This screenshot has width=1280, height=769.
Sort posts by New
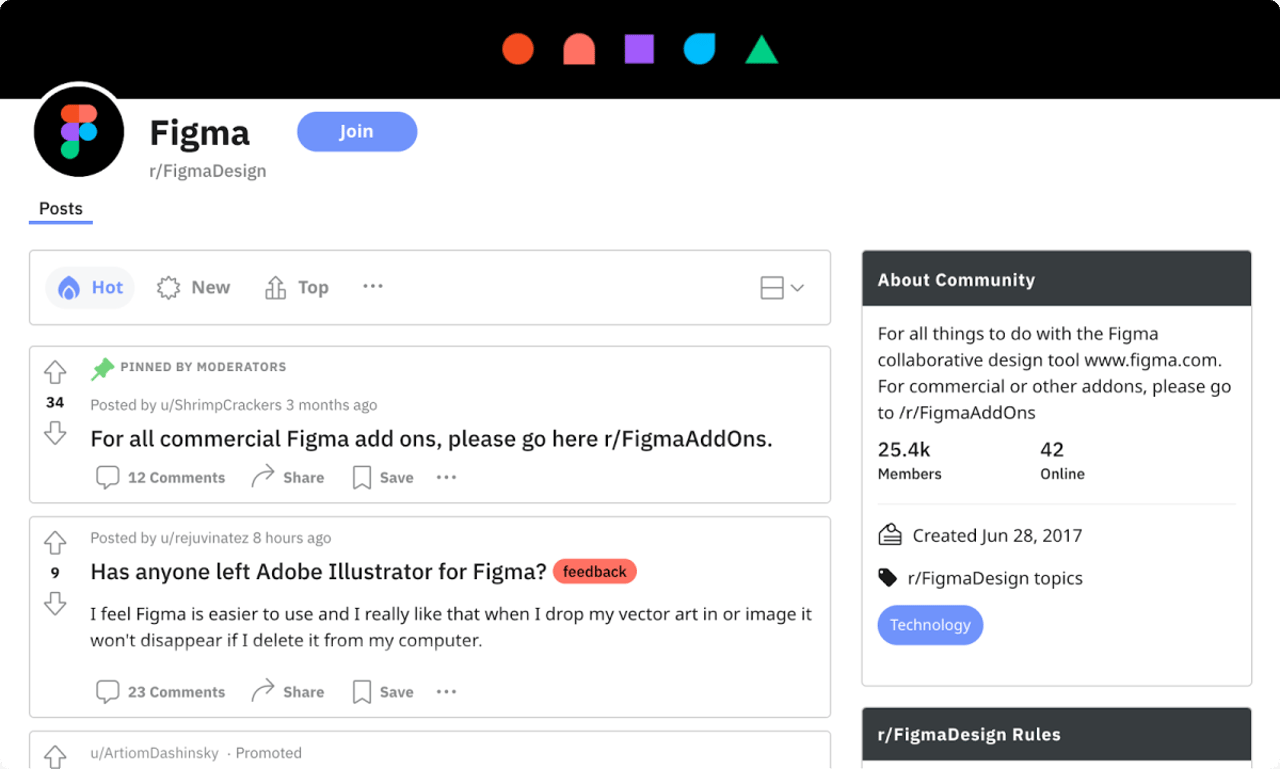(193, 287)
